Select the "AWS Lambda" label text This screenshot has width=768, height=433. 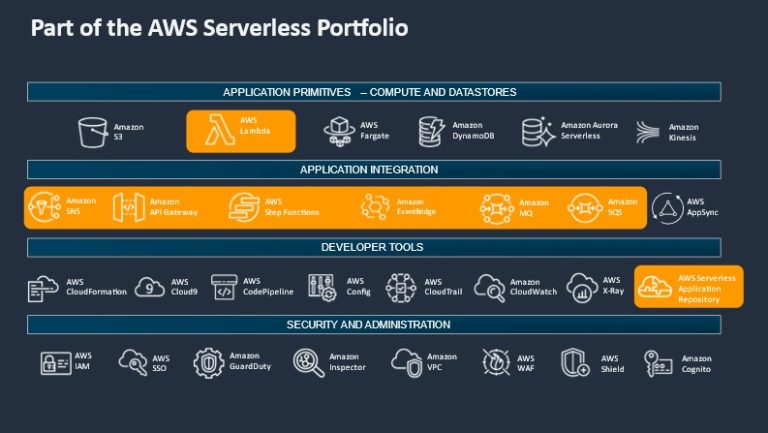pos(255,126)
